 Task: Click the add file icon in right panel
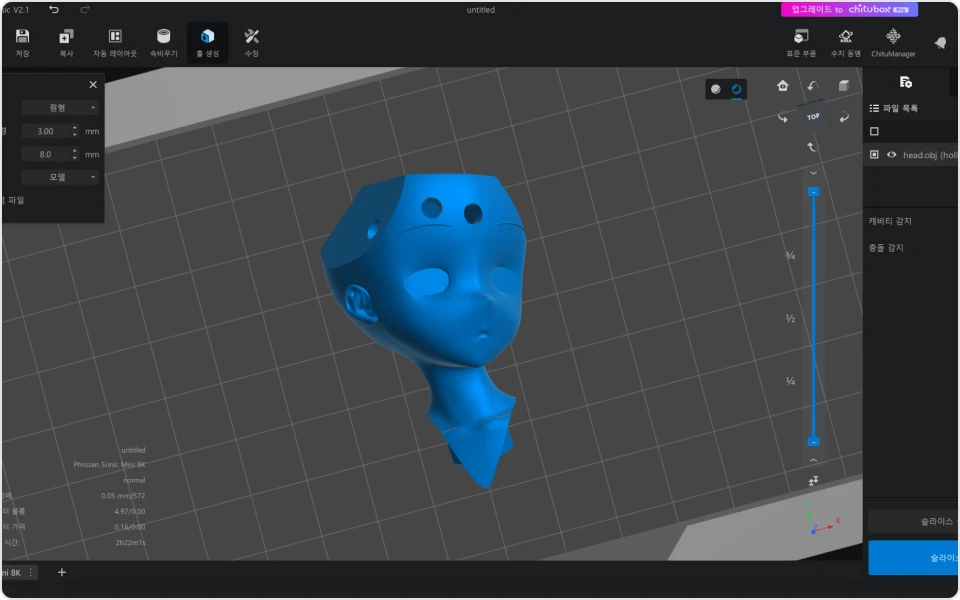[906, 82]
